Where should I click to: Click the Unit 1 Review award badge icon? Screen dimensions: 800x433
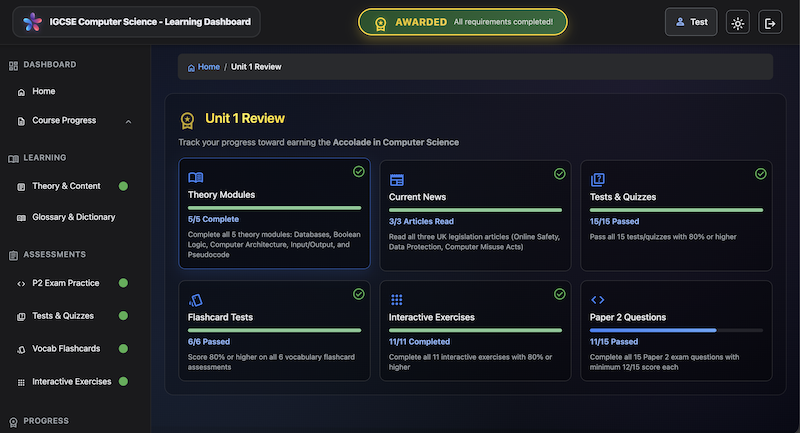click(x=187, y=120)
